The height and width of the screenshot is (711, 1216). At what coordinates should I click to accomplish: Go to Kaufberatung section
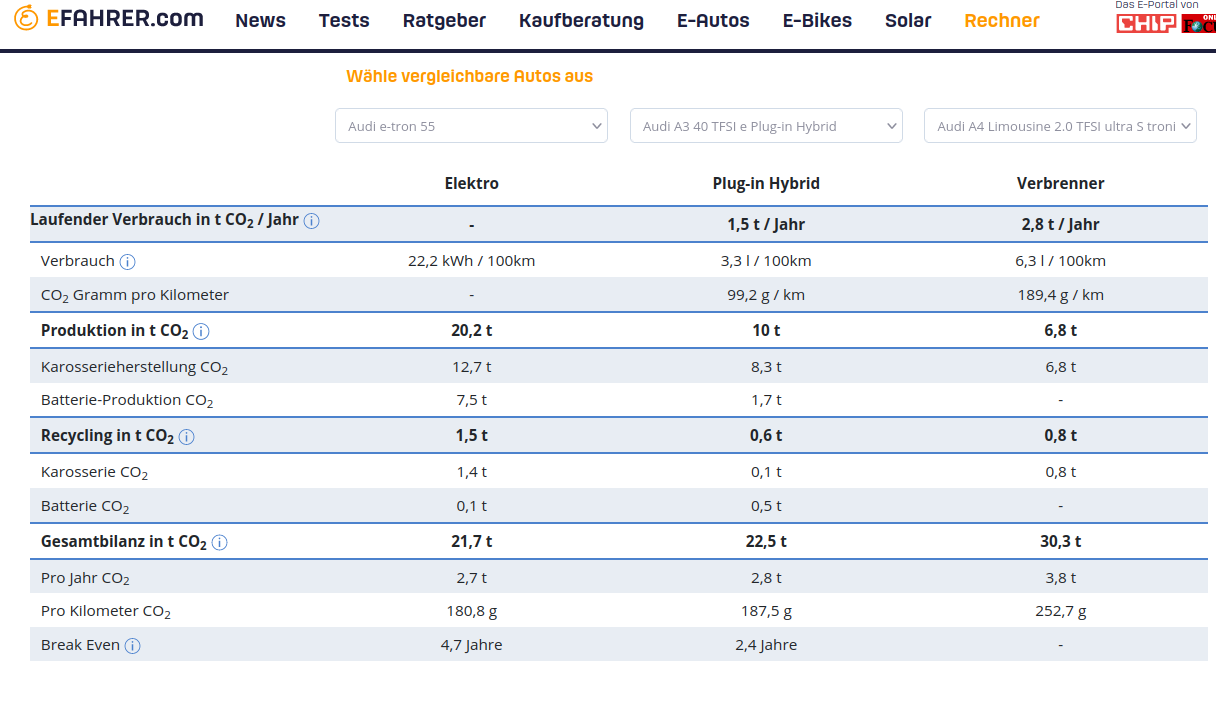pos(581,21)
